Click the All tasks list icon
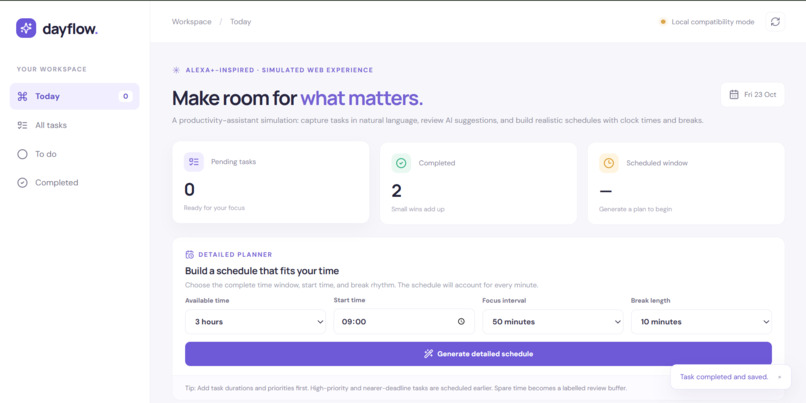The width and height of the screenshot is (806, 403). pyautogui.click(x=22, y=125)
